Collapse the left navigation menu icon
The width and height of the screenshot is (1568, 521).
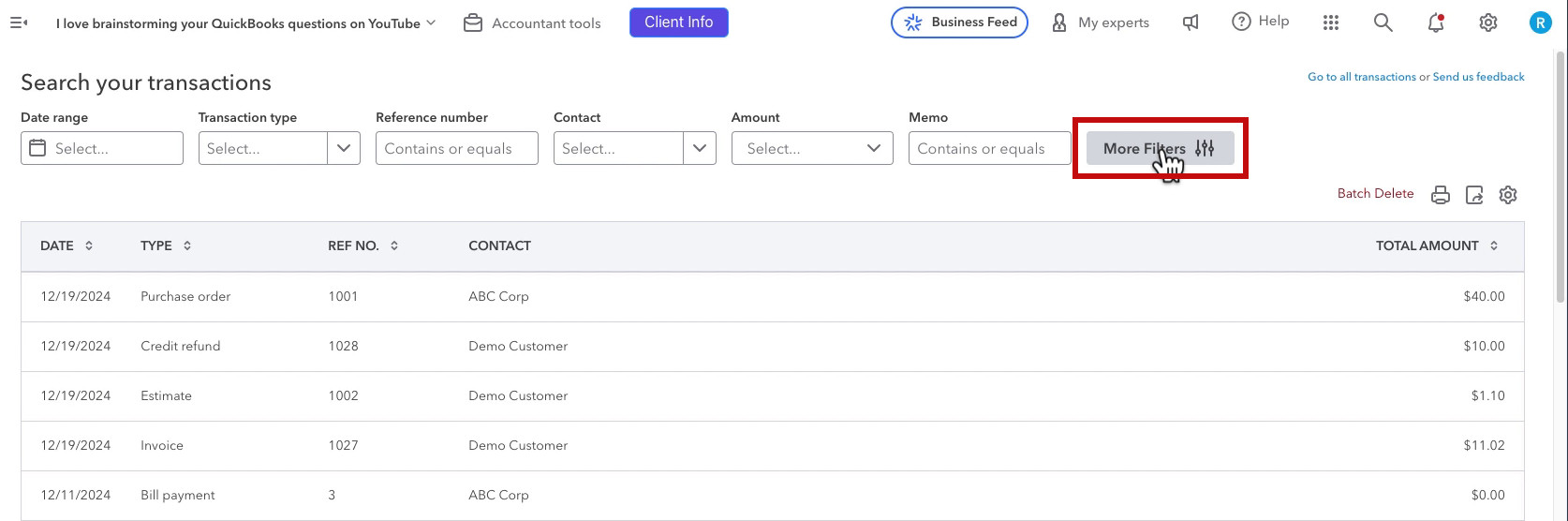pos(18,22)
